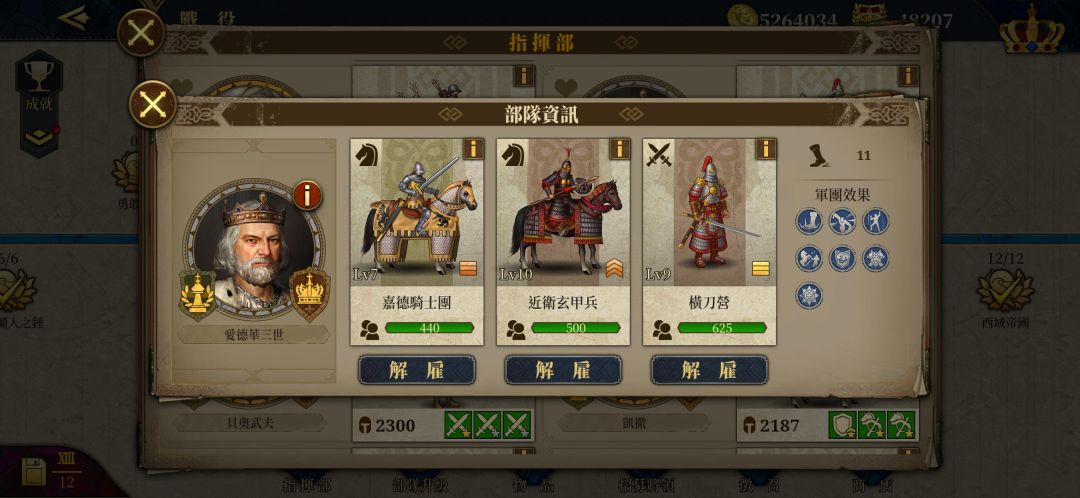Dismiss the 嘉德騎士團 unit with 解雇
The height and width of the screenshot is (498, 1080).
(417, 370)
